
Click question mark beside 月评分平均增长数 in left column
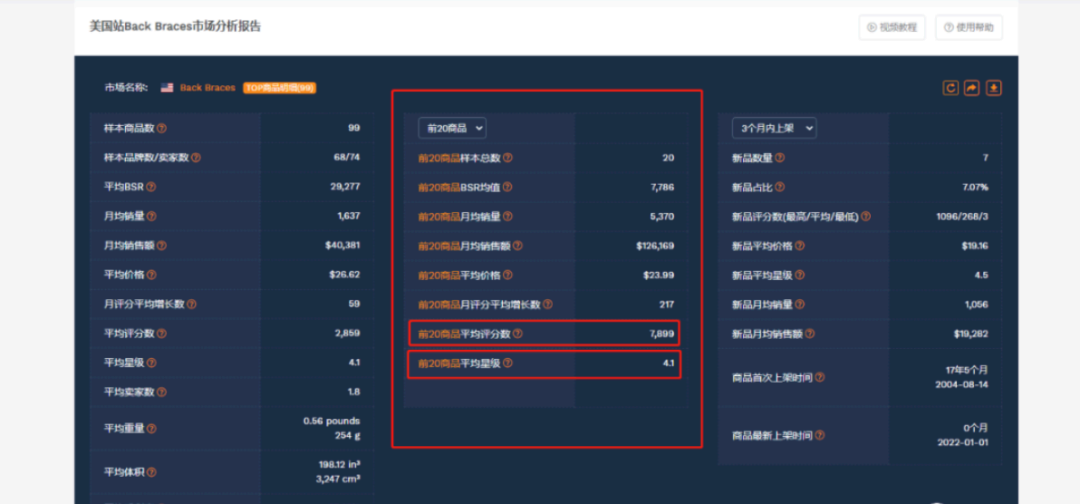point(191,304)
